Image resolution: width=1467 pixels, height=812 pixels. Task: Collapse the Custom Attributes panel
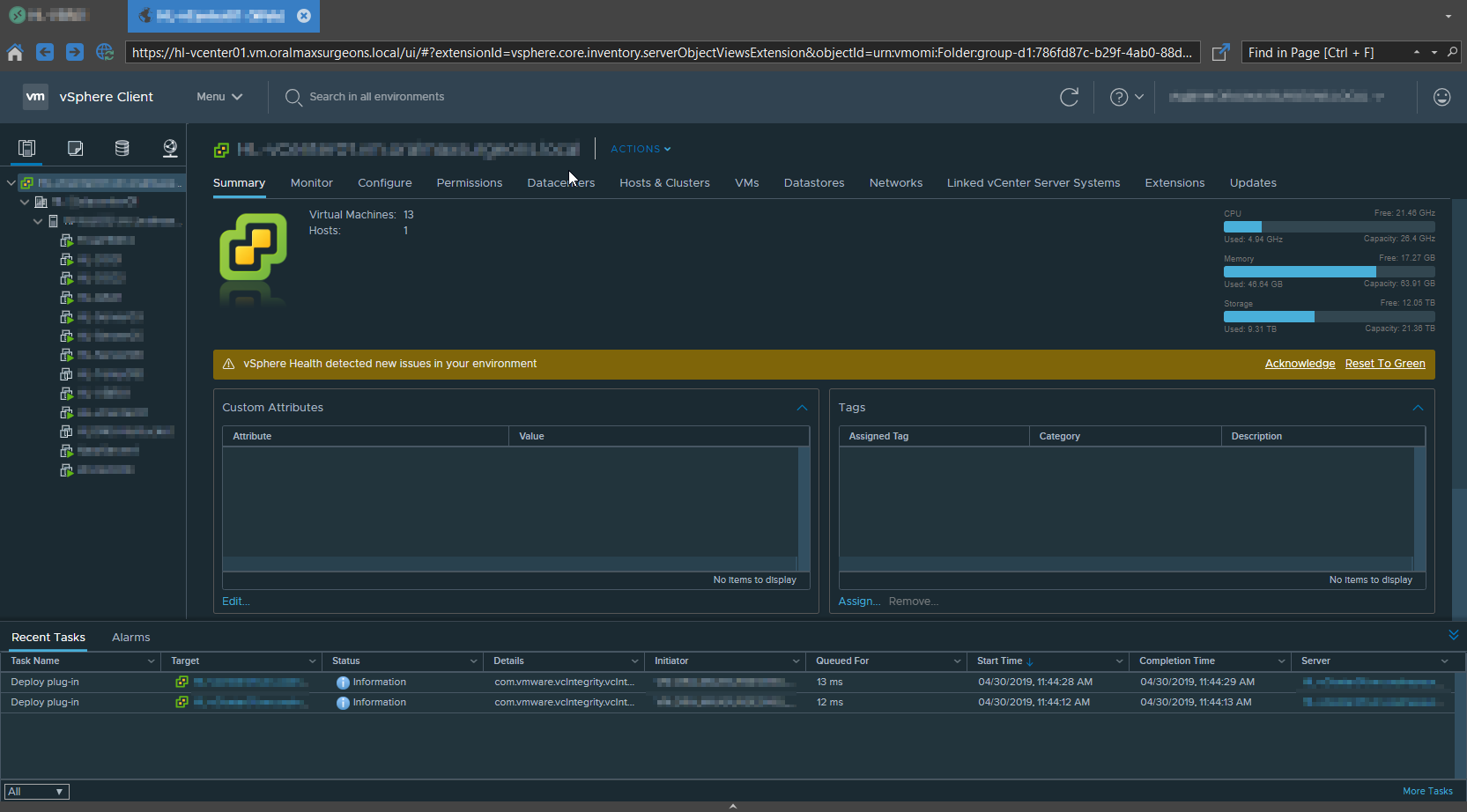pyautogui.click(x=802, y=408)
